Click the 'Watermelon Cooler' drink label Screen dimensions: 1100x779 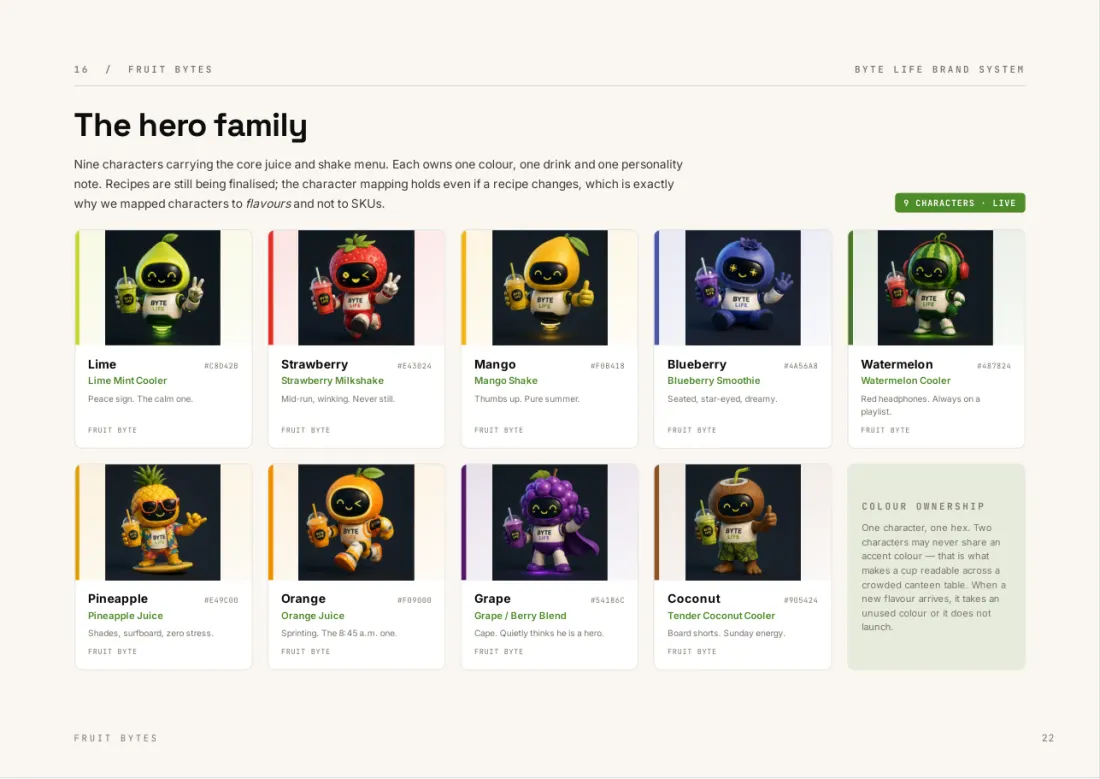click(906, 380)
